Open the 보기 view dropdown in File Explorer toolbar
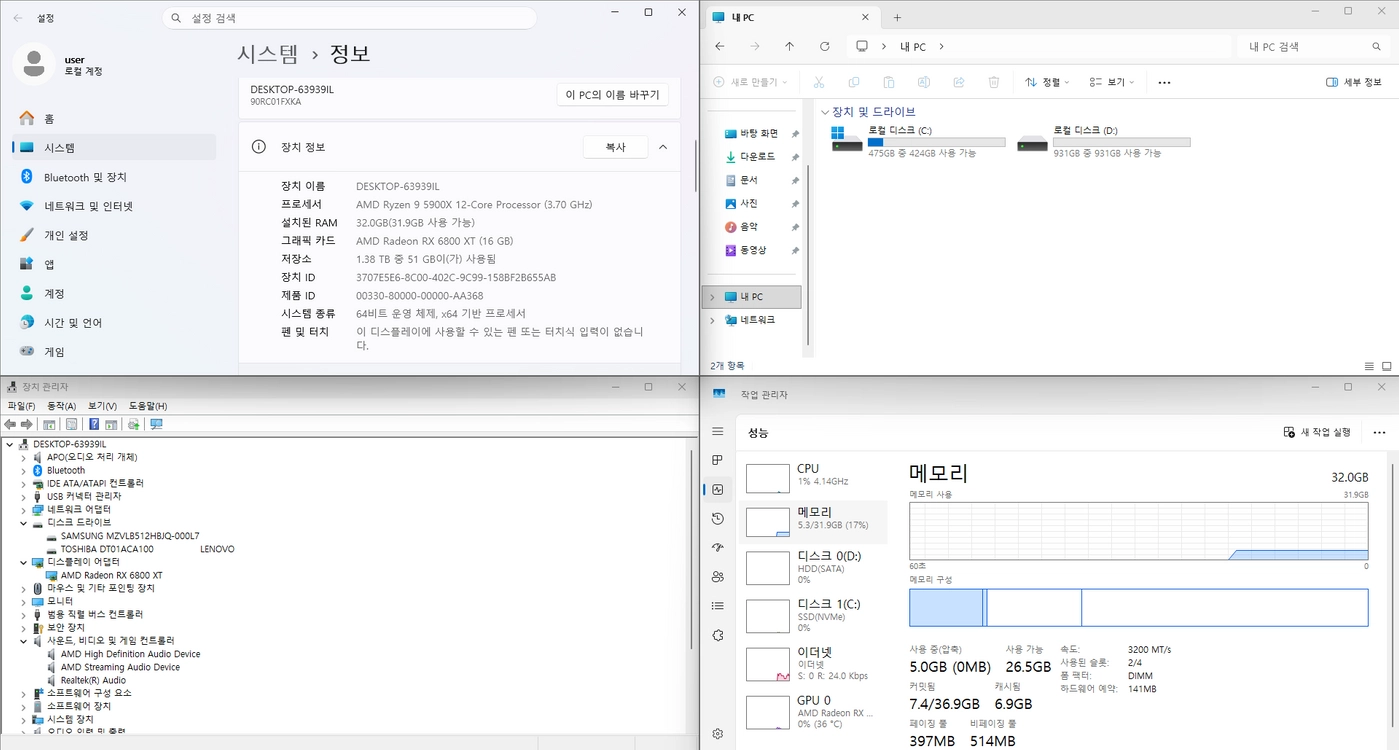Image resolution: width=1399 pixels, height=750 pixels. click(x=1113, y=82)
